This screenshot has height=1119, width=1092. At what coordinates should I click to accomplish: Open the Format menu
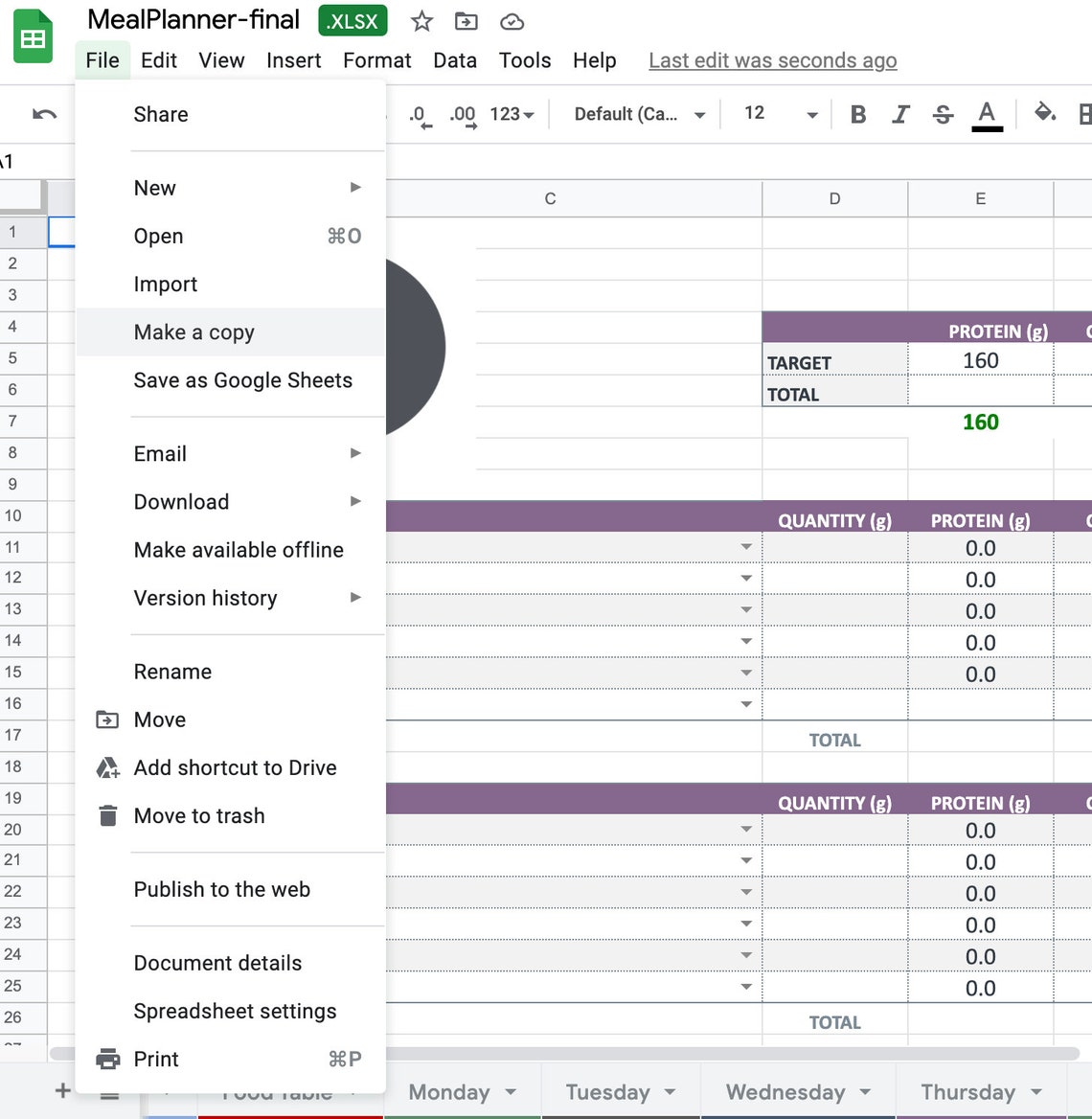376,60
